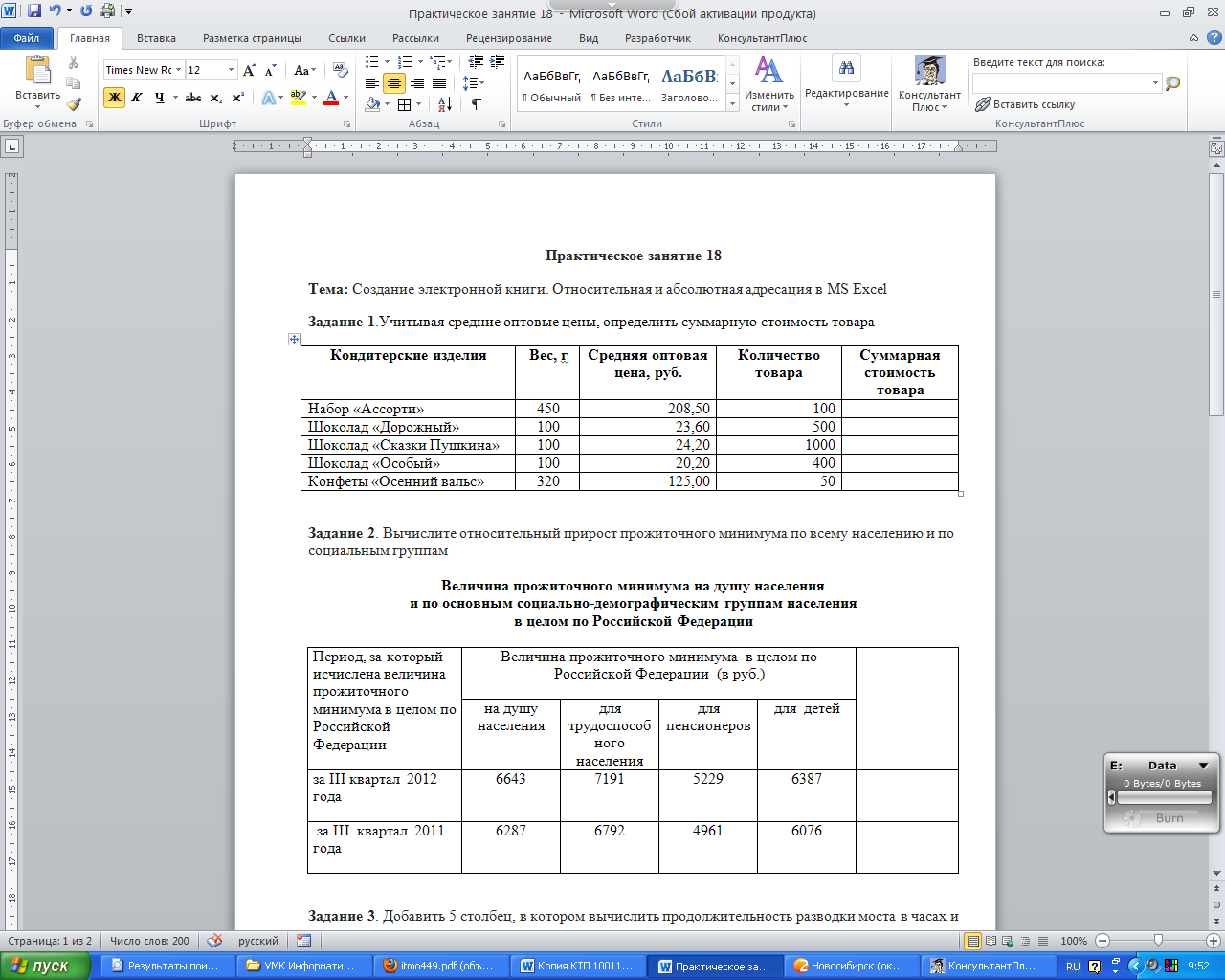Switch to the Ссылки tab
This screenshot has height=980, width=1225.
point(346,38)
